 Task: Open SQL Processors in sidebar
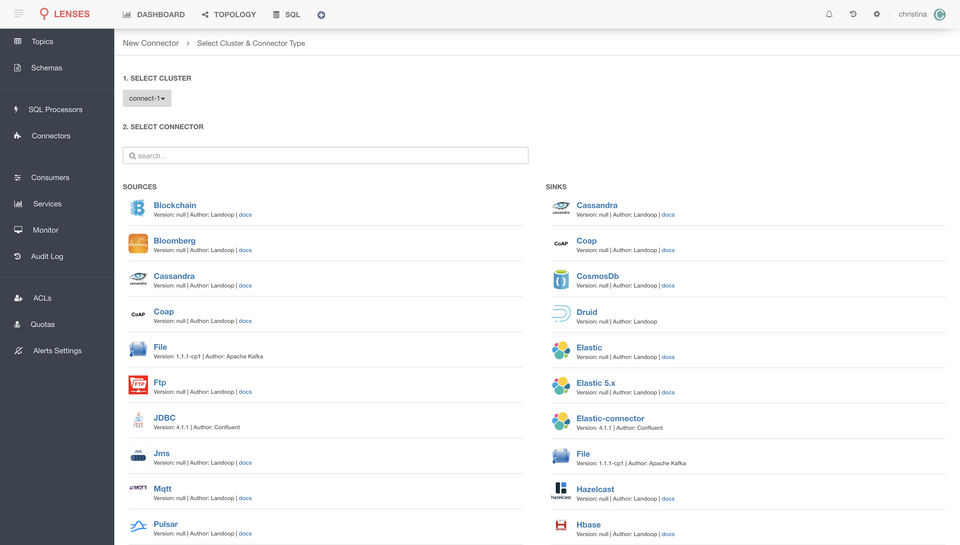[55, 110]
